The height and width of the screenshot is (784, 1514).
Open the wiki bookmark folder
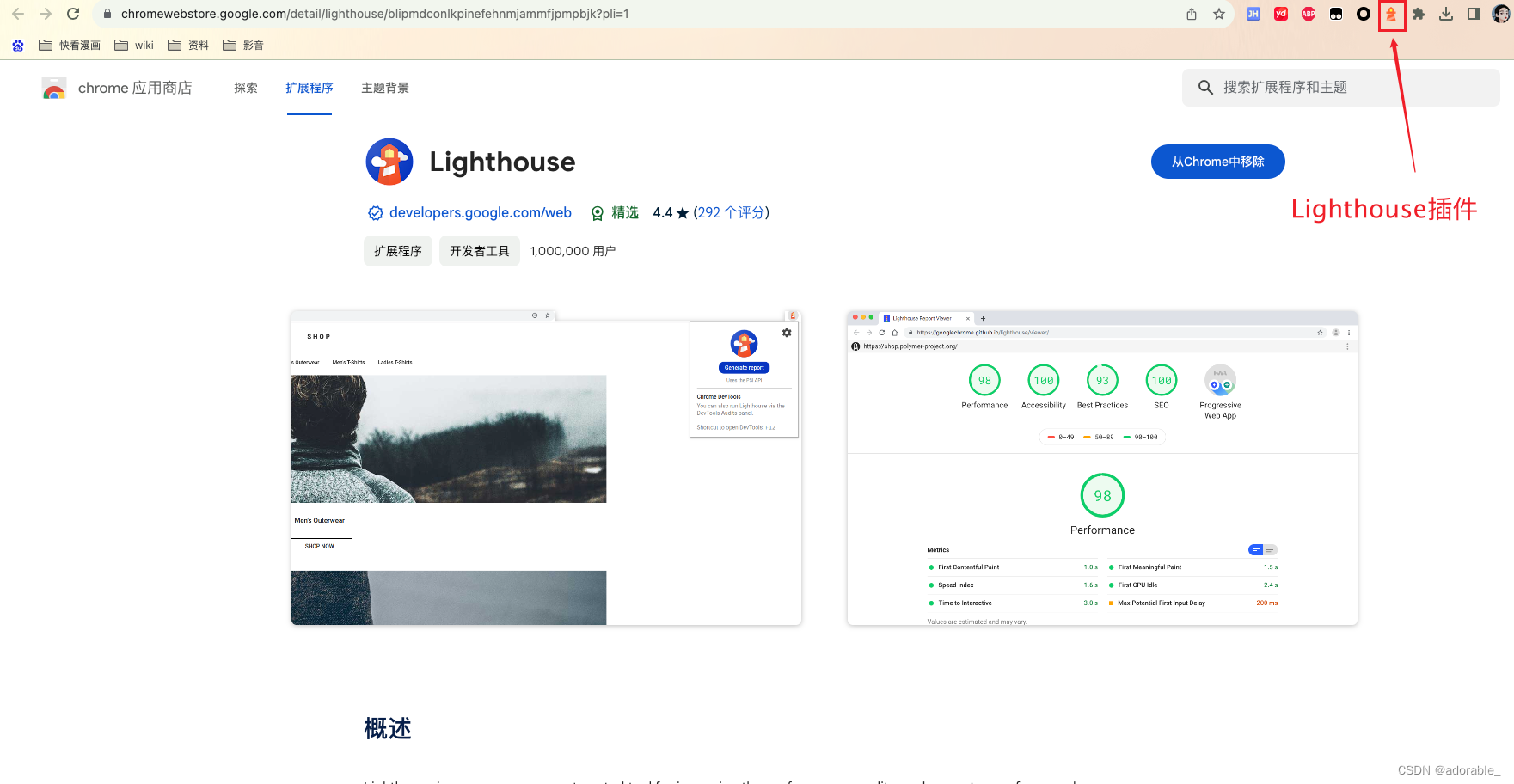[x=134, y=45]
